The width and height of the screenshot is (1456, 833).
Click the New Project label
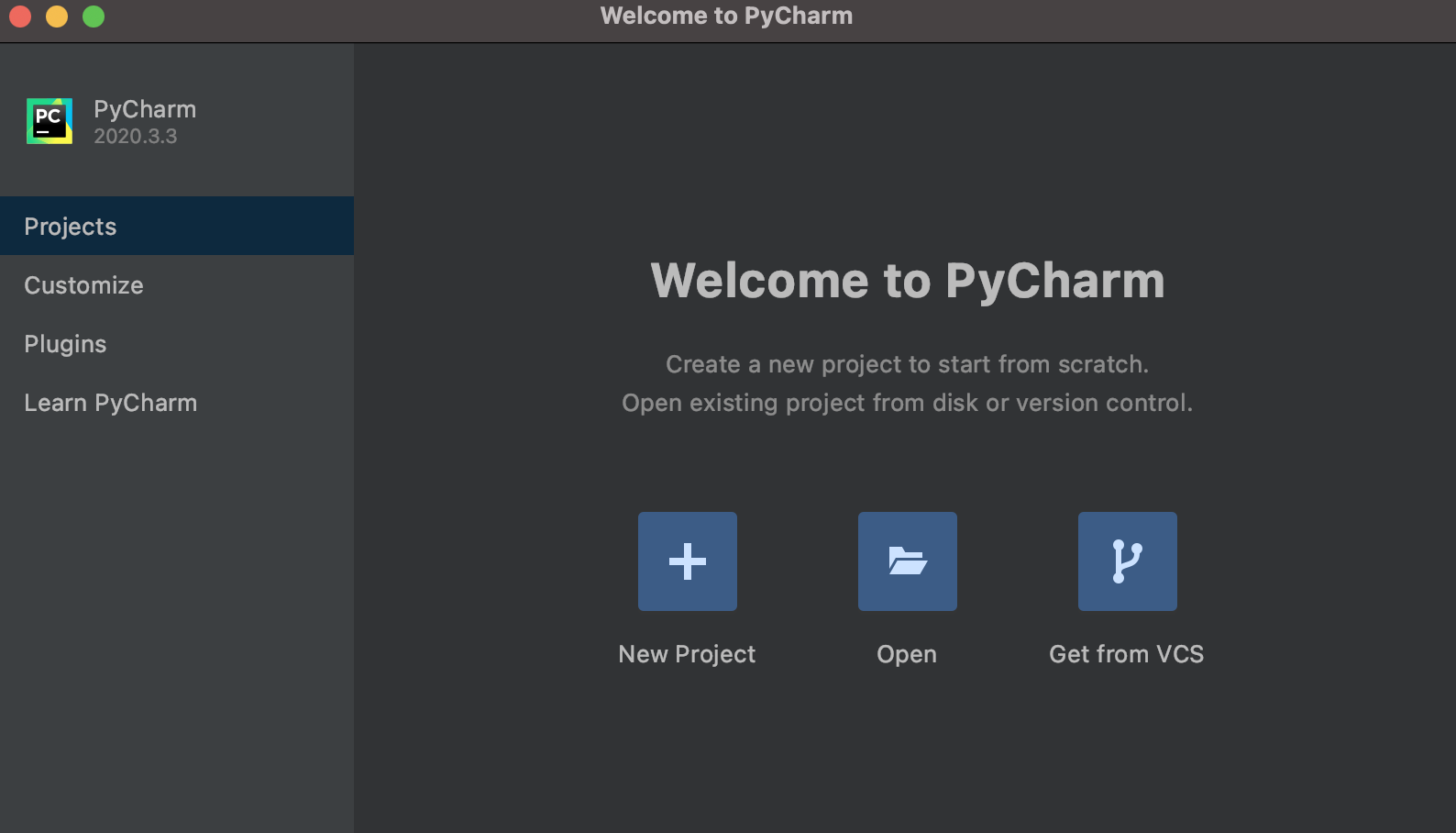[x=687, y=654]
